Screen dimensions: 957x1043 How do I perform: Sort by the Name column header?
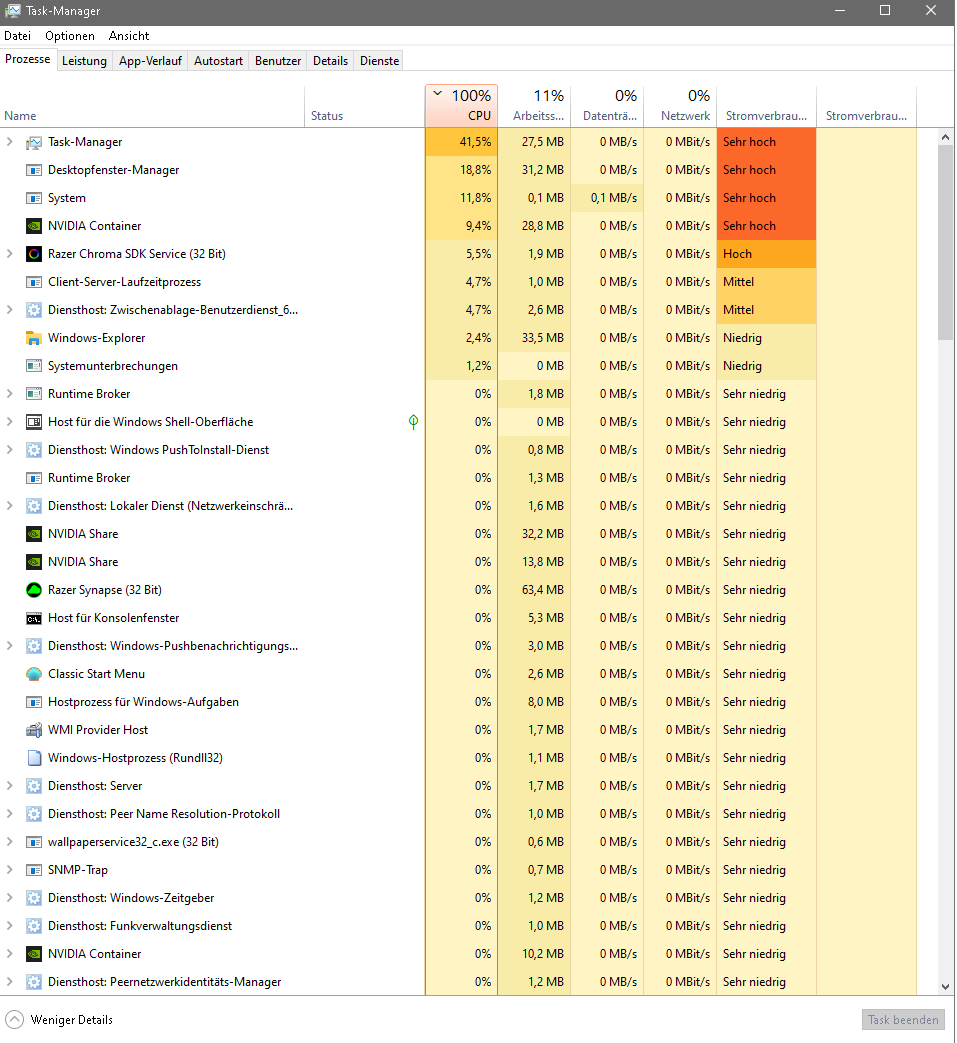click(152, 106)
